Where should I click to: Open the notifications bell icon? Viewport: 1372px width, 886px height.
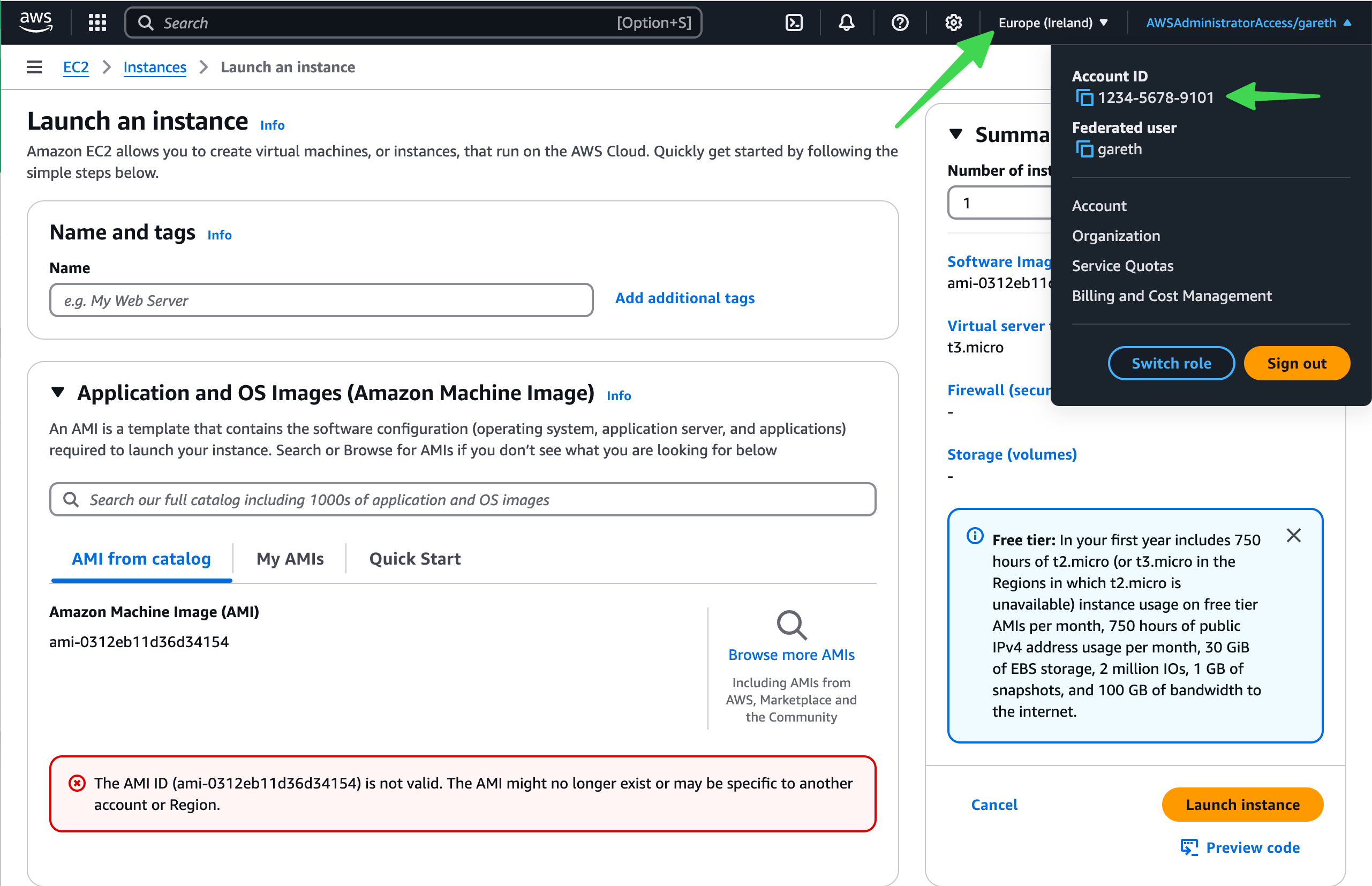846,22
